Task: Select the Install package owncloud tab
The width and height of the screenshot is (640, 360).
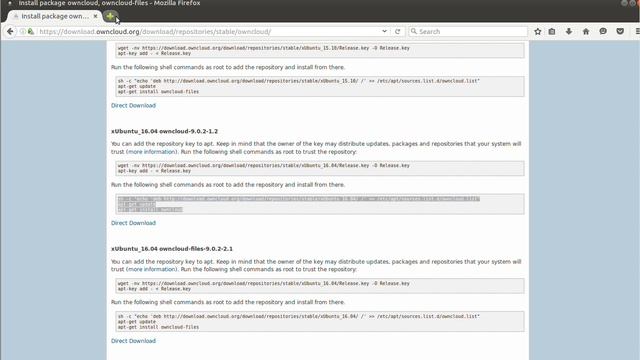Action: click(x=54, y=16)
